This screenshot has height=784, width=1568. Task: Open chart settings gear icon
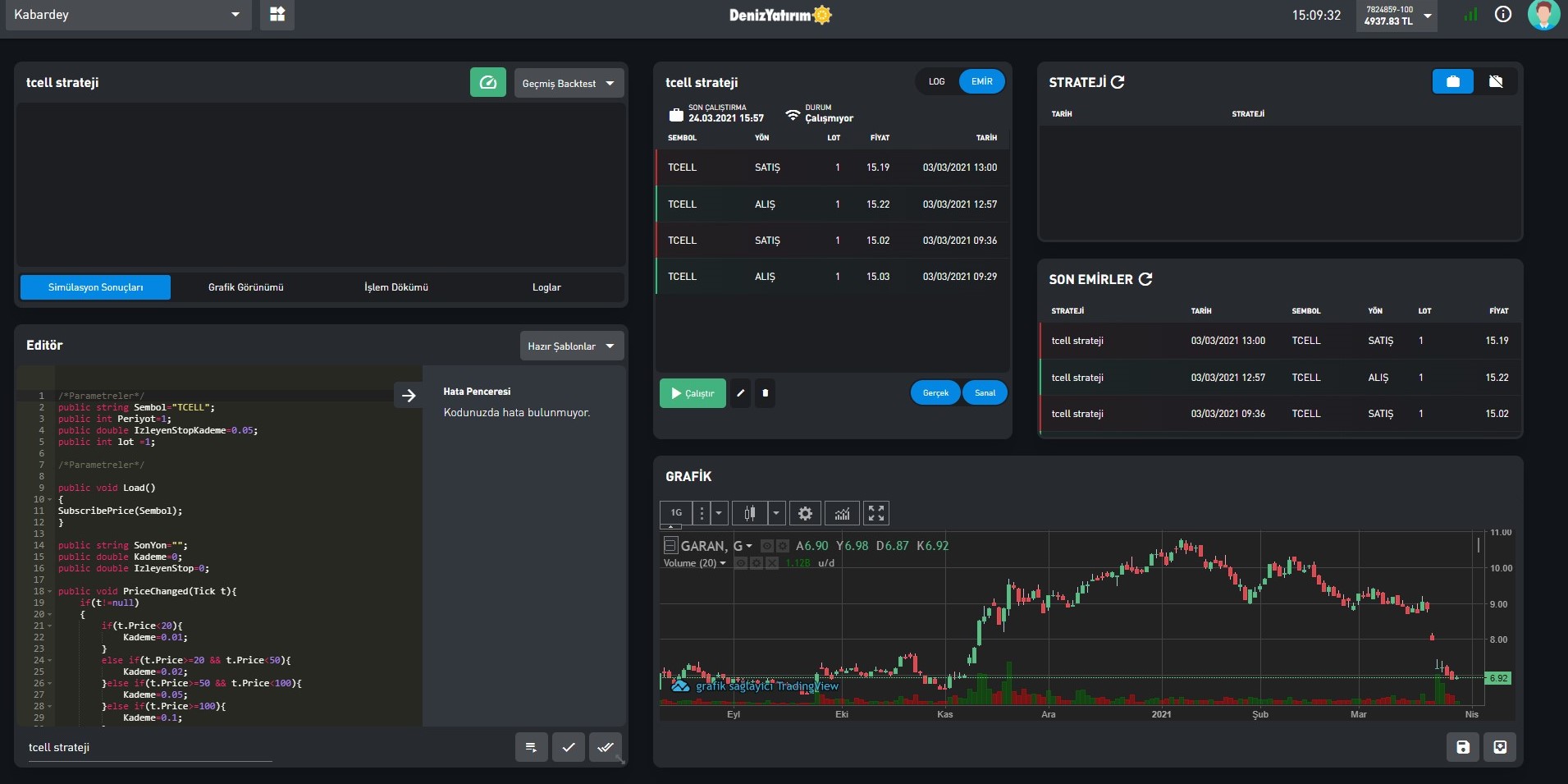point(805,514)
